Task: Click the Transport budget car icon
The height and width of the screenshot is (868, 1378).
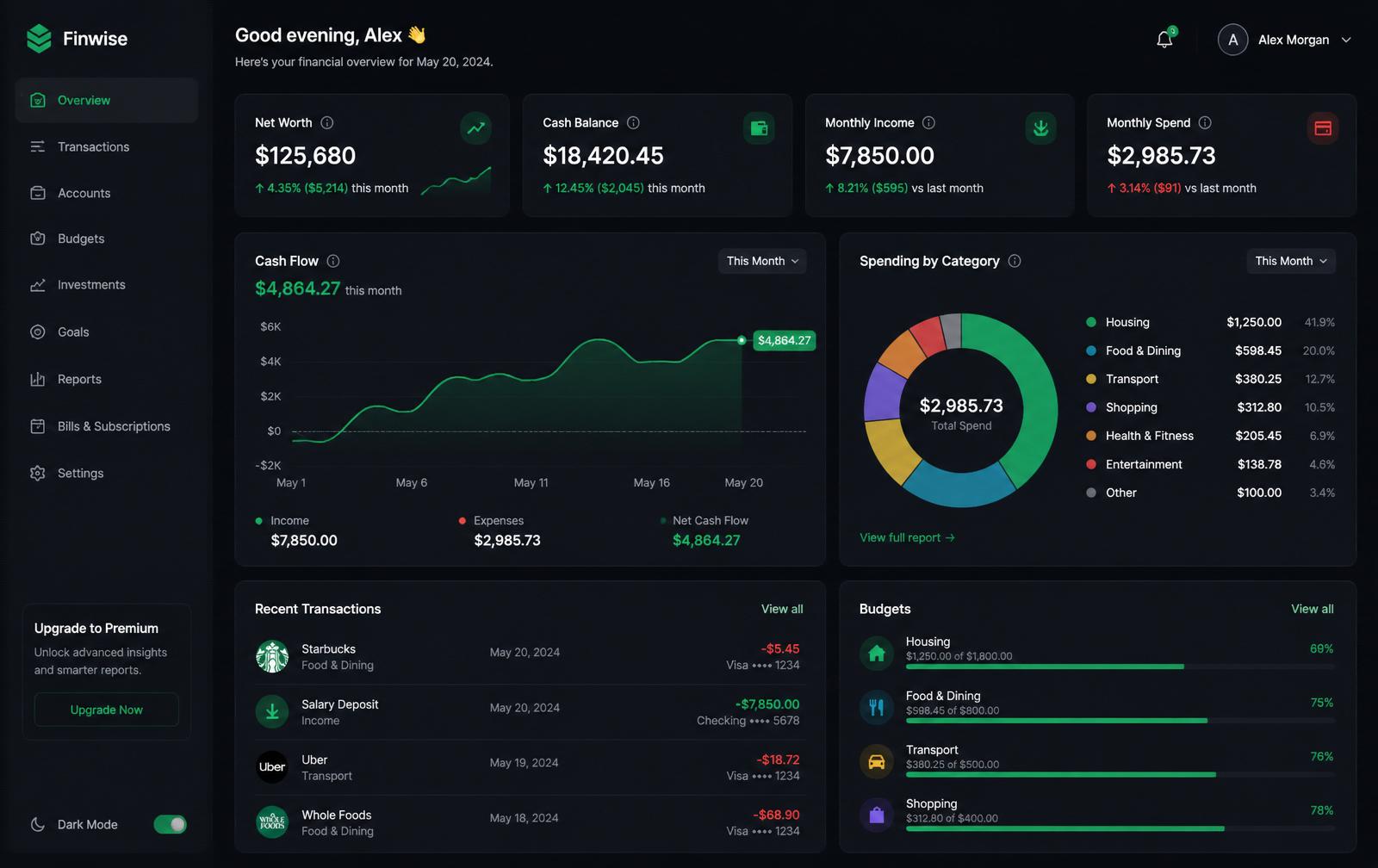Action: coord(877,762)
